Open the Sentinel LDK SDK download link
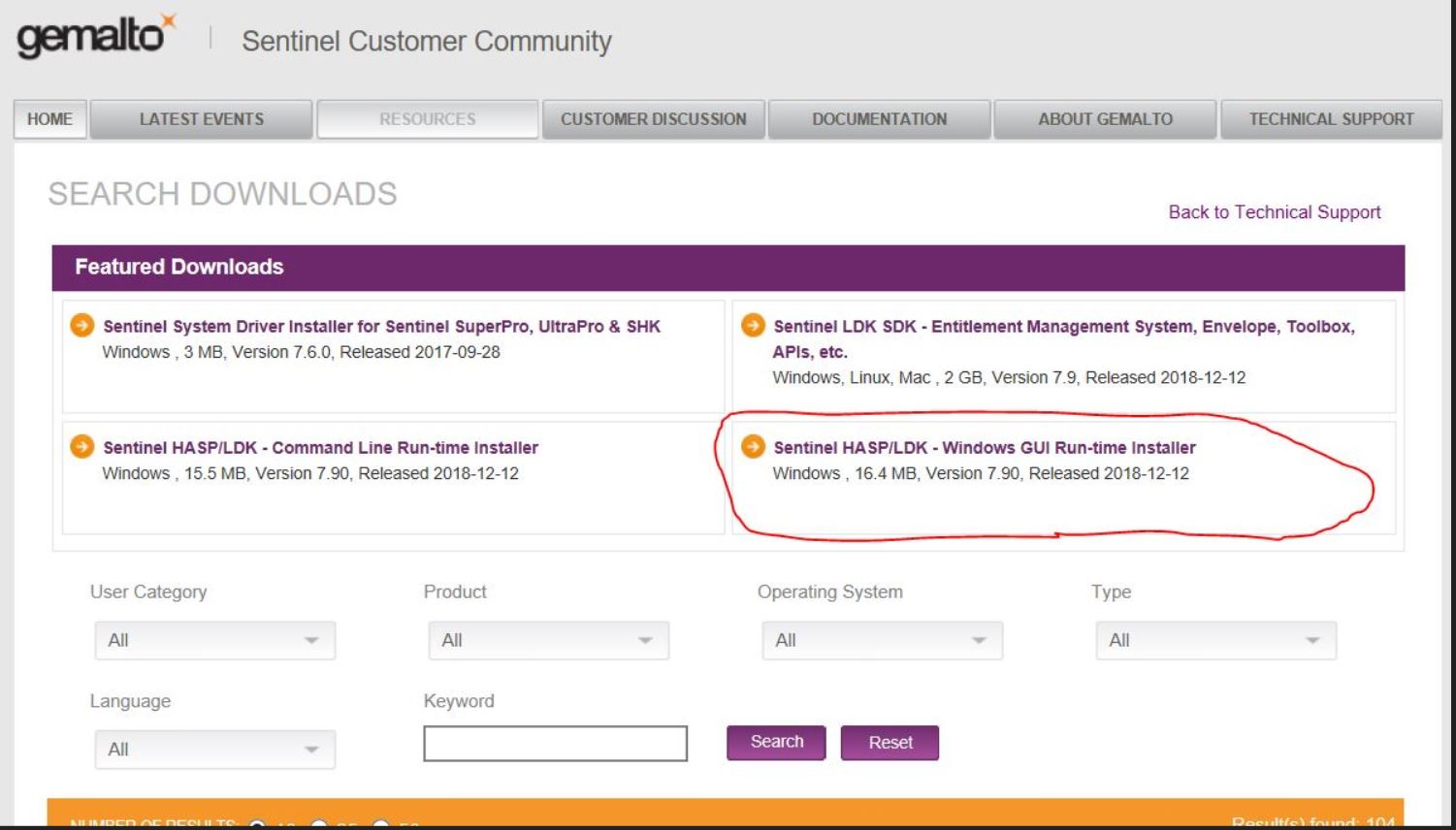The image size is (1456, 830). coord(1063,339)
